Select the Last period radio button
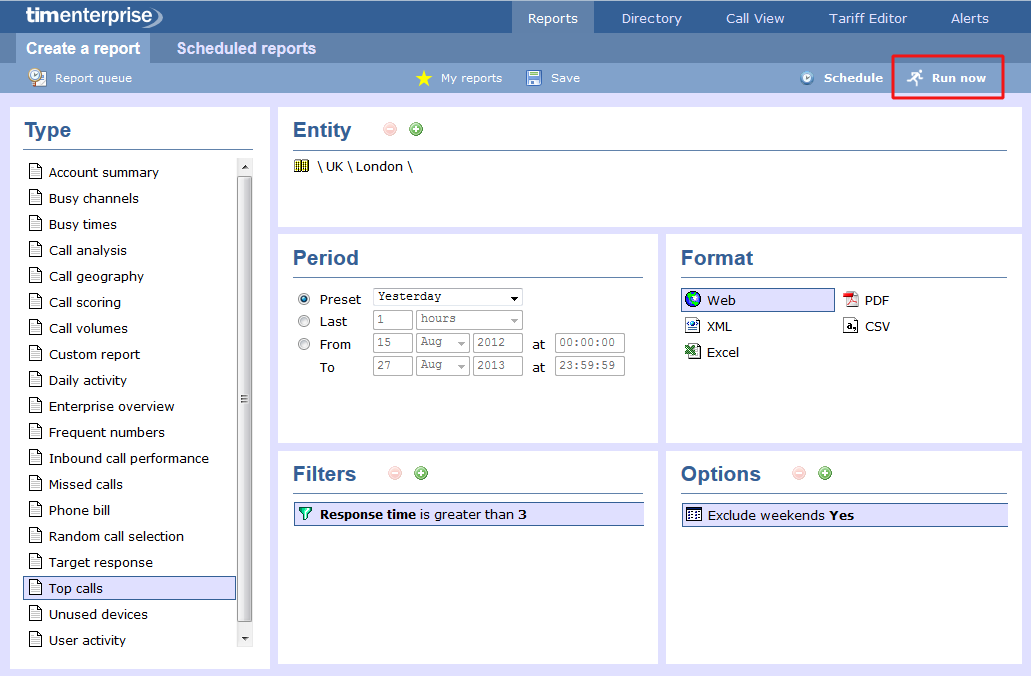Image resolution: width=1031 pixels, height=676 pixels. (304, 321)
